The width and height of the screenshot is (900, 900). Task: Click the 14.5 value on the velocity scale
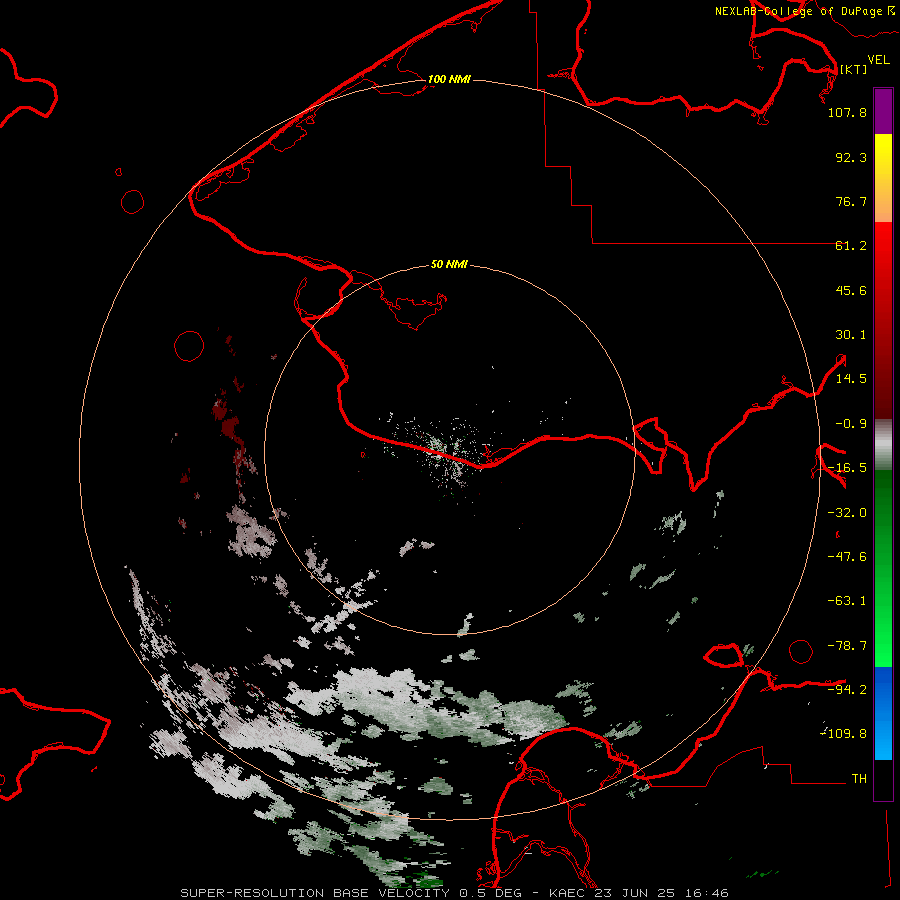(x=851, y=379)
